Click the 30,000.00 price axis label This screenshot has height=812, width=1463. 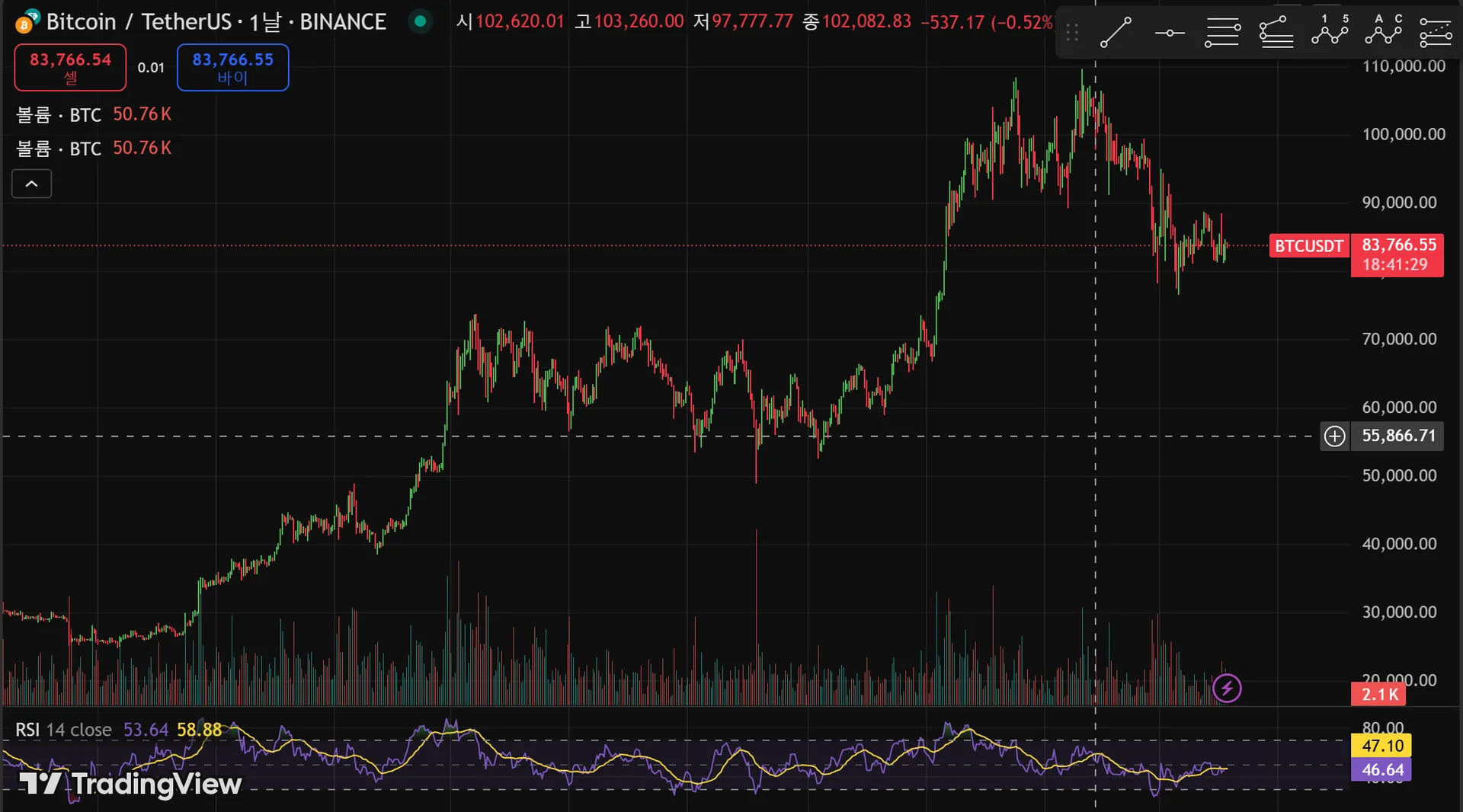pos(1400,612)
